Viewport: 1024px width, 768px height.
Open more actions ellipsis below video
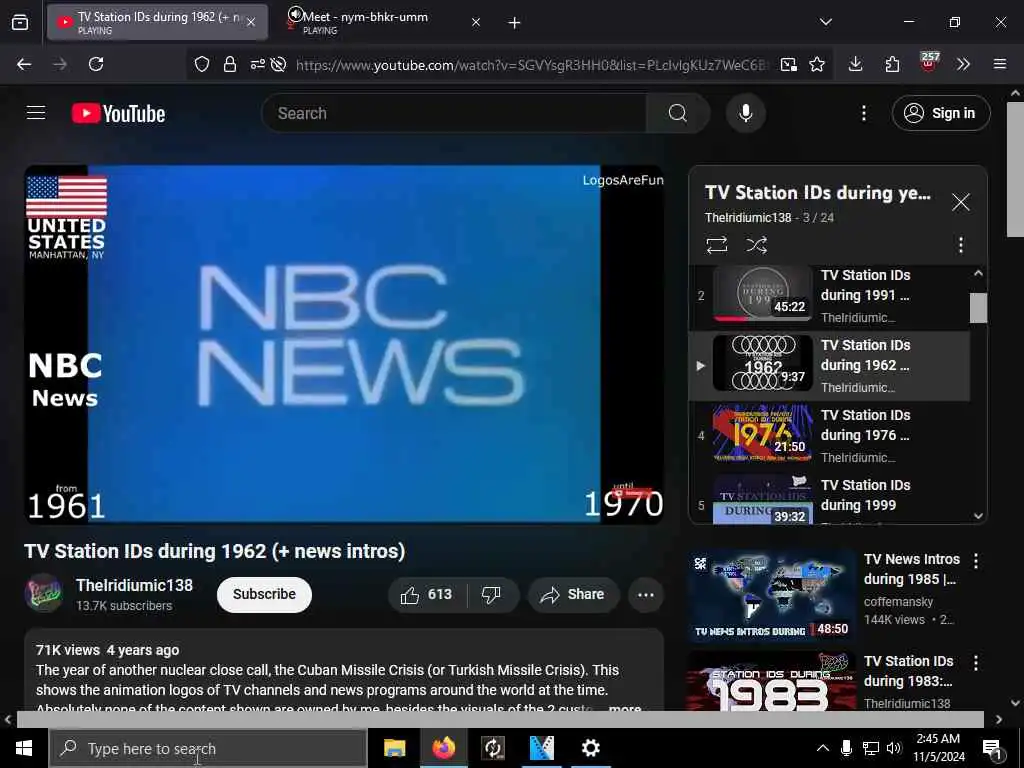[646, 594]
